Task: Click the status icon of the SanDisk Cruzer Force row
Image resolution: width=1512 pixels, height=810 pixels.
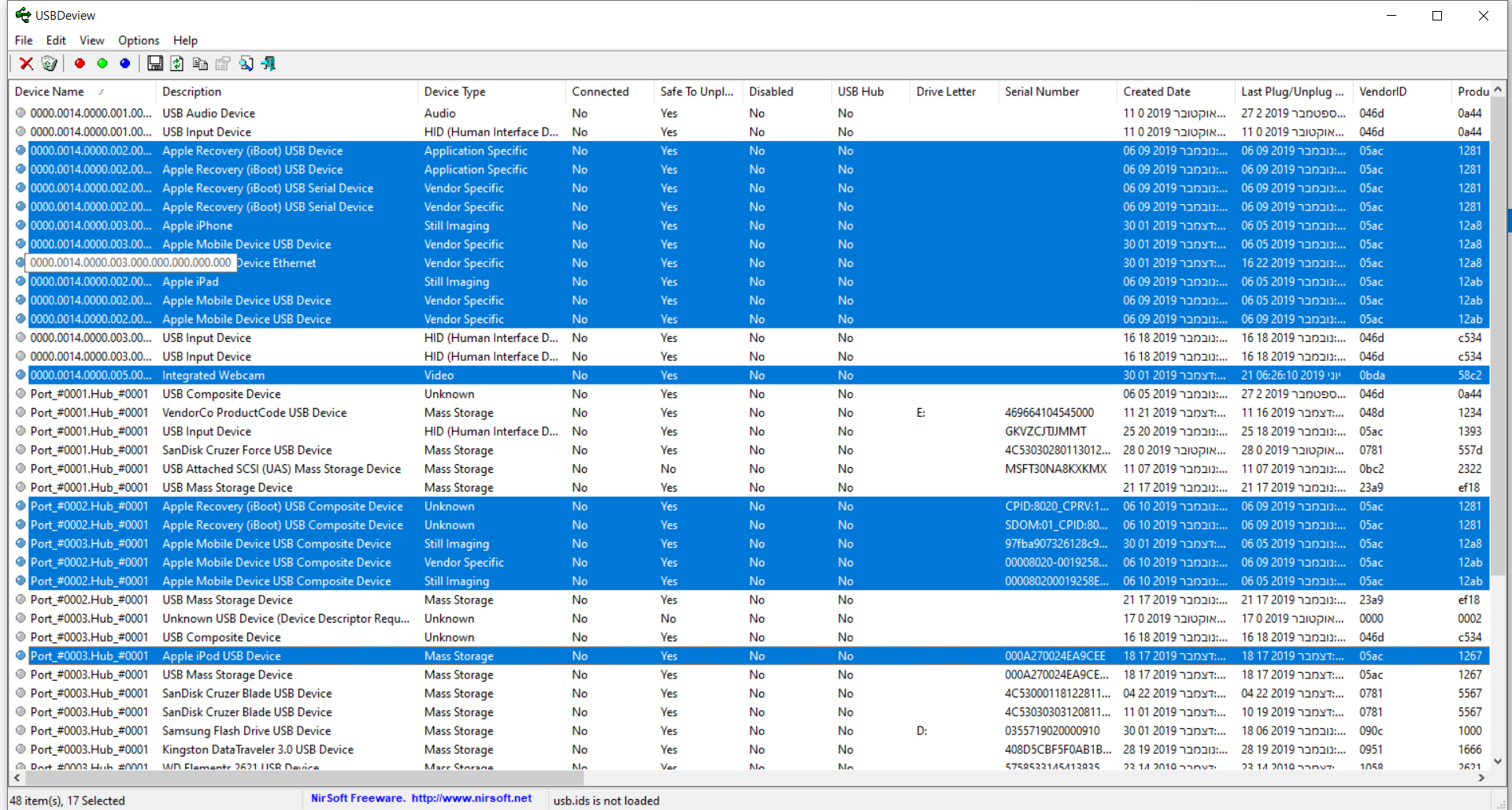Action: tap(20, 450)
